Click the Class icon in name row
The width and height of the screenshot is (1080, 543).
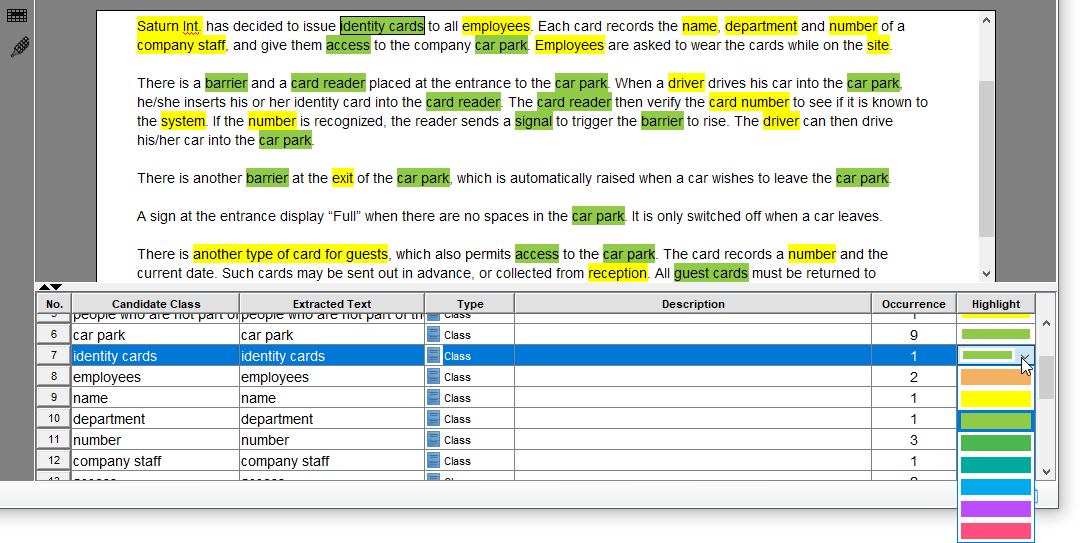[433, 398]
